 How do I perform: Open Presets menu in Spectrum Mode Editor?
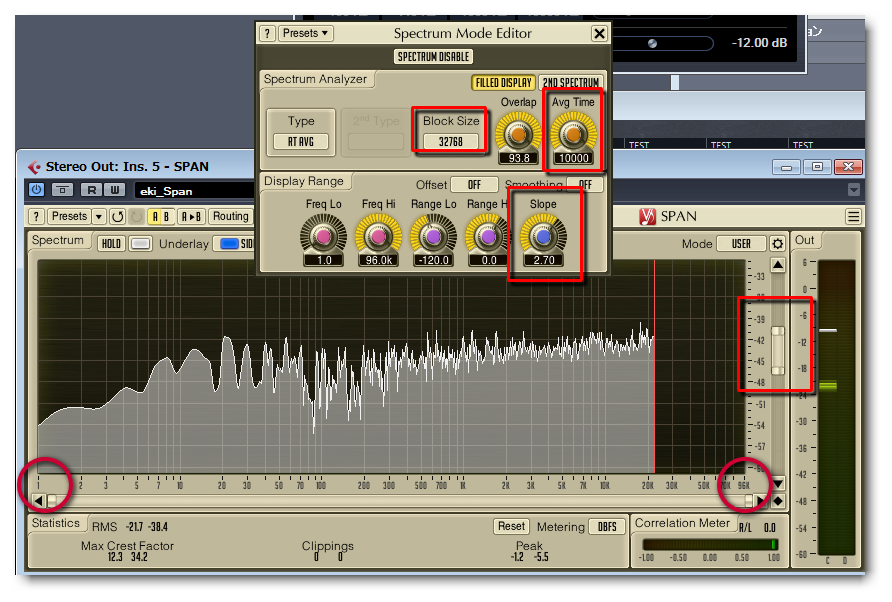(305, 34)
